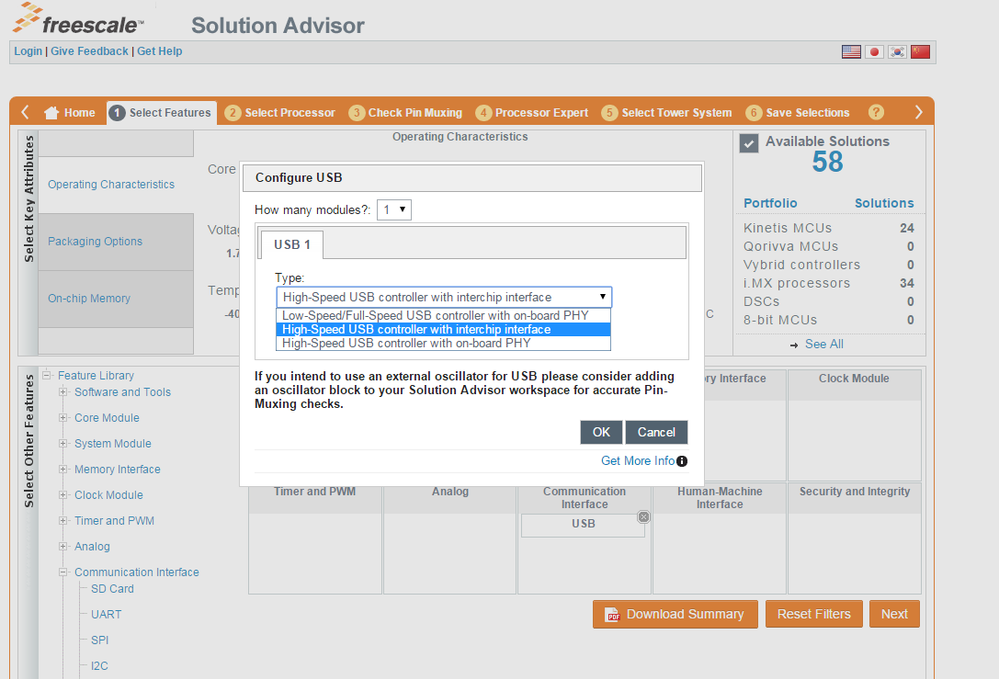
Task: Click Download Summary button
Action: [675, 614]
